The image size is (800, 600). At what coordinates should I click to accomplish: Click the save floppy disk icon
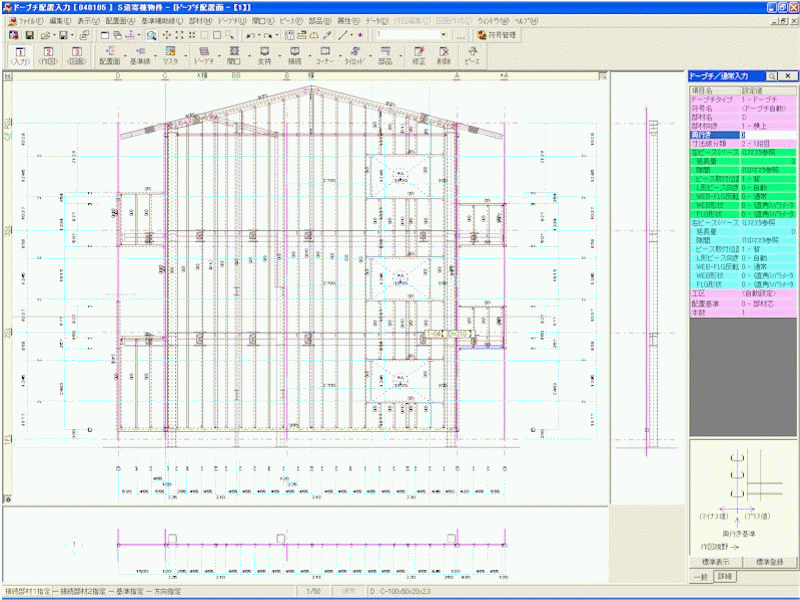click(x=29, y=35)
